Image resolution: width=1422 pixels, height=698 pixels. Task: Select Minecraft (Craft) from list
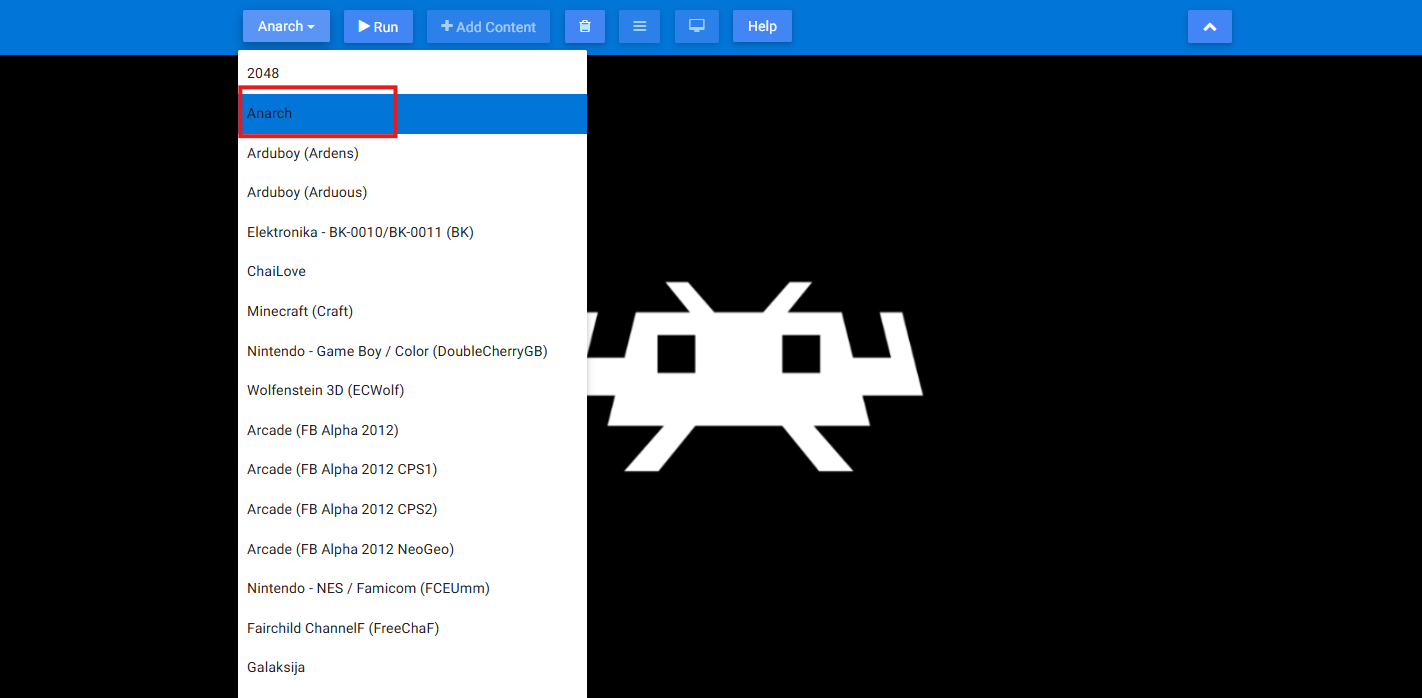300,311
